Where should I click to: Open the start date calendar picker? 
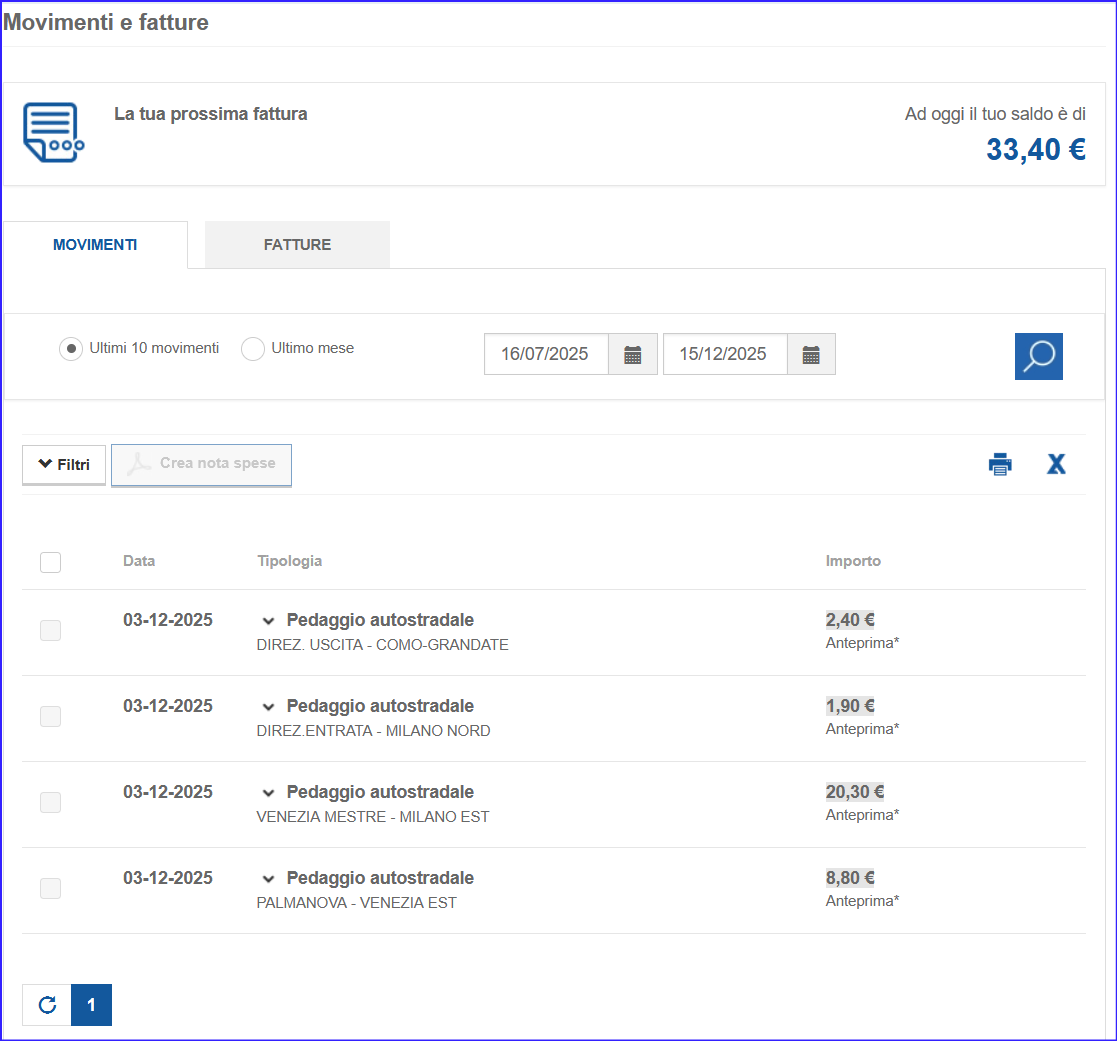point(633,354)
